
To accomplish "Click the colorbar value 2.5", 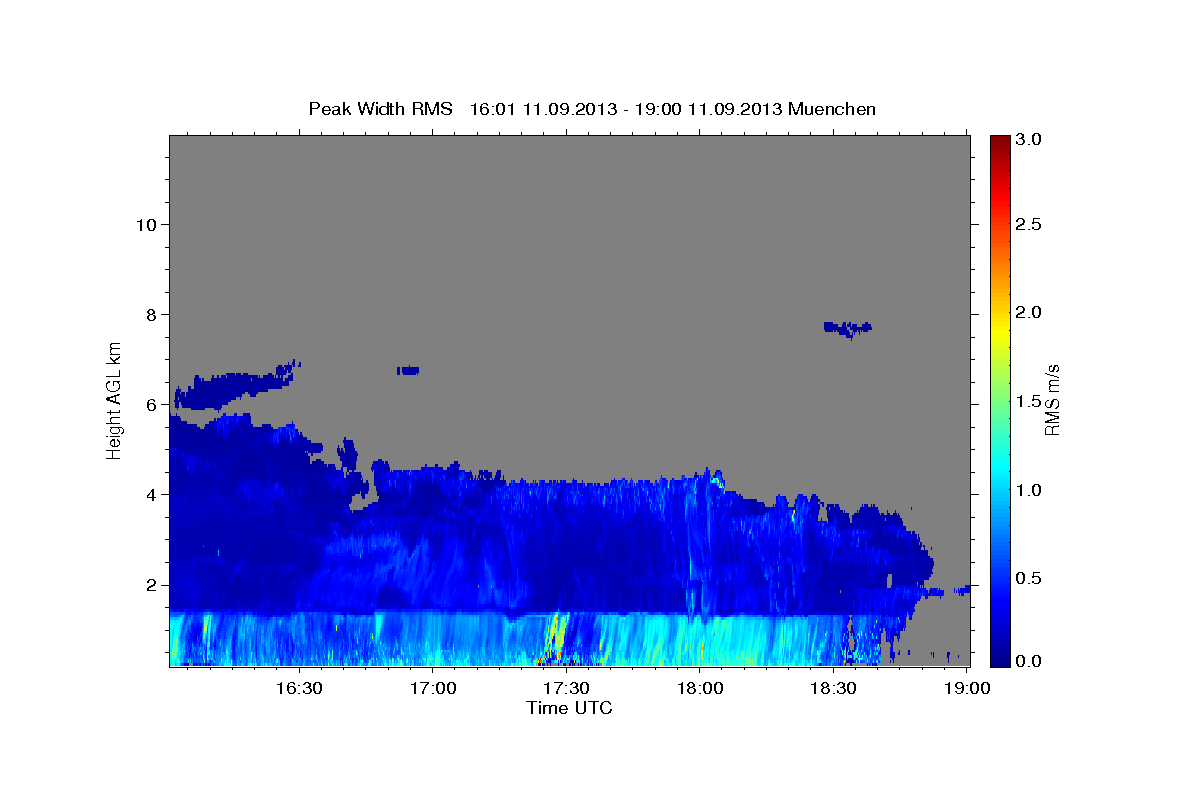I will coord(1029,224).
